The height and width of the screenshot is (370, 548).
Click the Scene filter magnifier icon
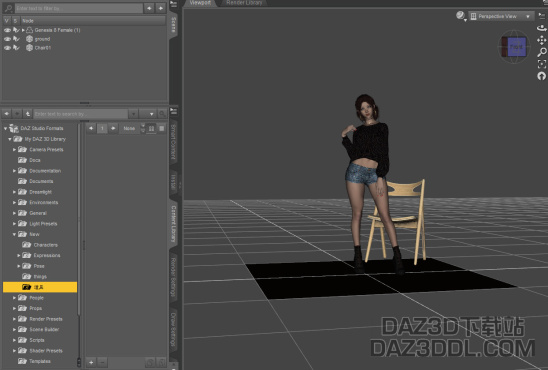[8, 8]
